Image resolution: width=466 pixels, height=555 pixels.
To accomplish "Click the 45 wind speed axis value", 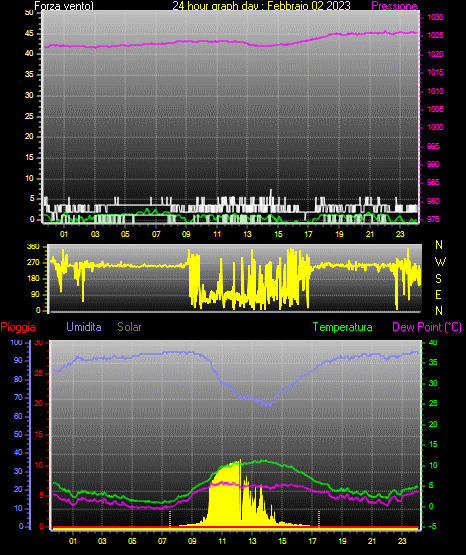I will tap(29, 34).
